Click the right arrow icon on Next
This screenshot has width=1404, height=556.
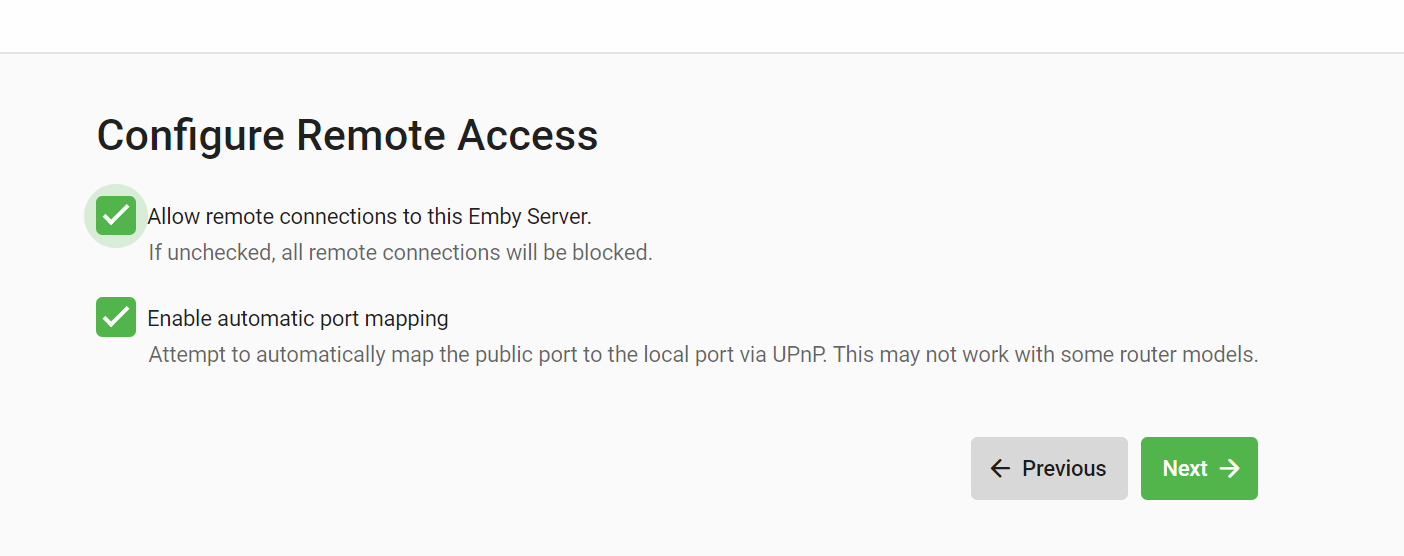[1230, 468]
